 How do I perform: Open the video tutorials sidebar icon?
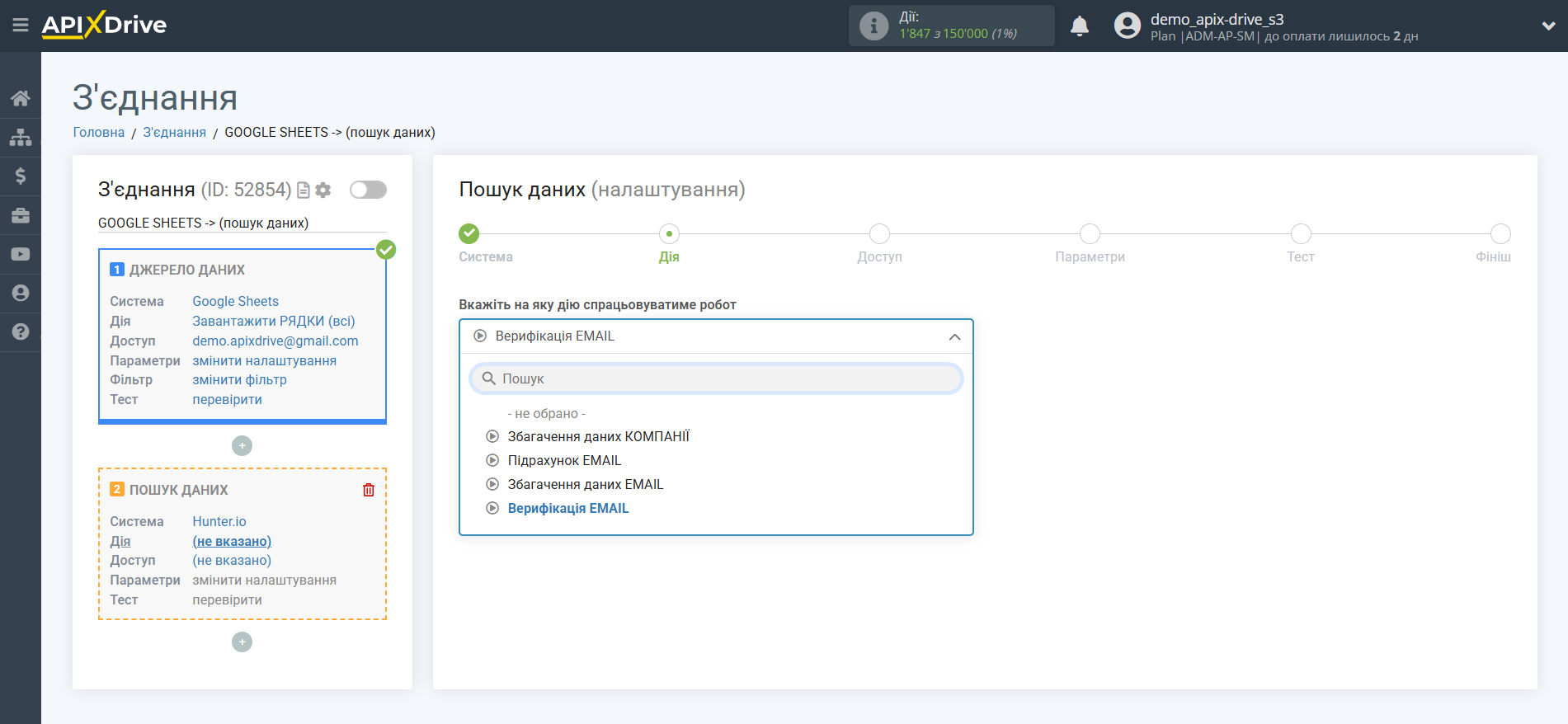21,254
